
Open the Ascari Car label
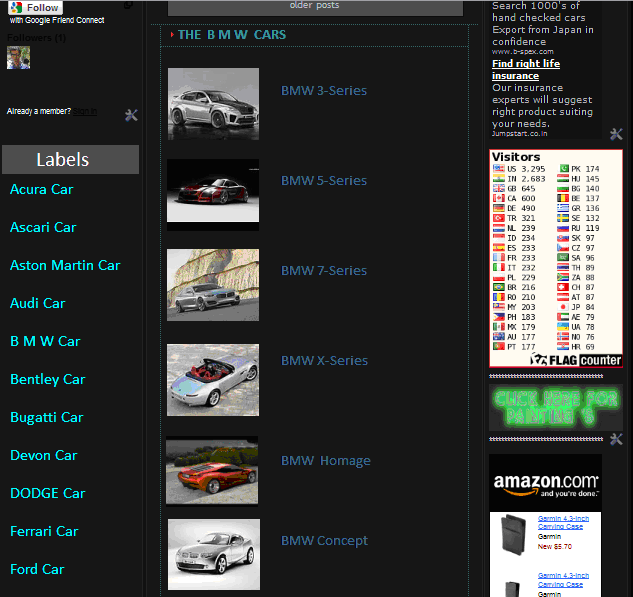coord(43,227)
